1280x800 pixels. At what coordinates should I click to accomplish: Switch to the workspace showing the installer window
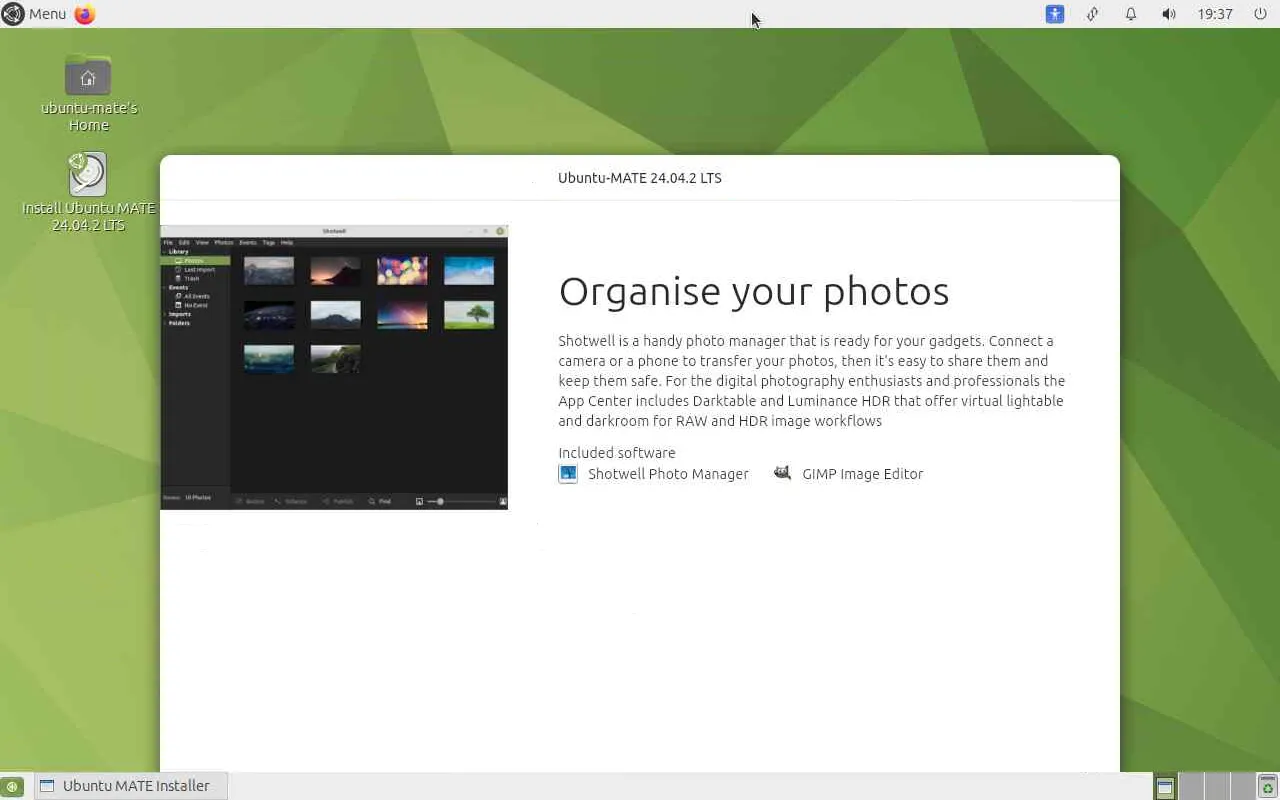[1165, 786]
